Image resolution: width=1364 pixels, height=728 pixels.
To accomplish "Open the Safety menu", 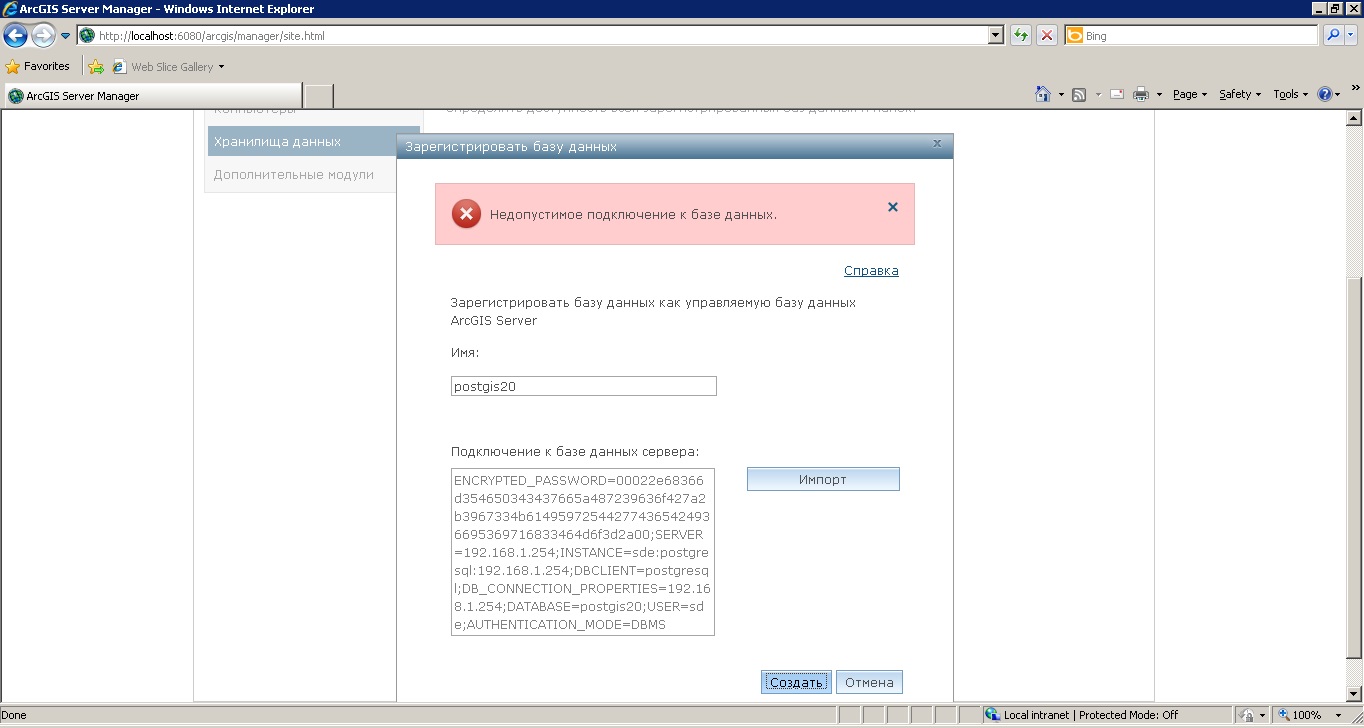I will 1240,94.
